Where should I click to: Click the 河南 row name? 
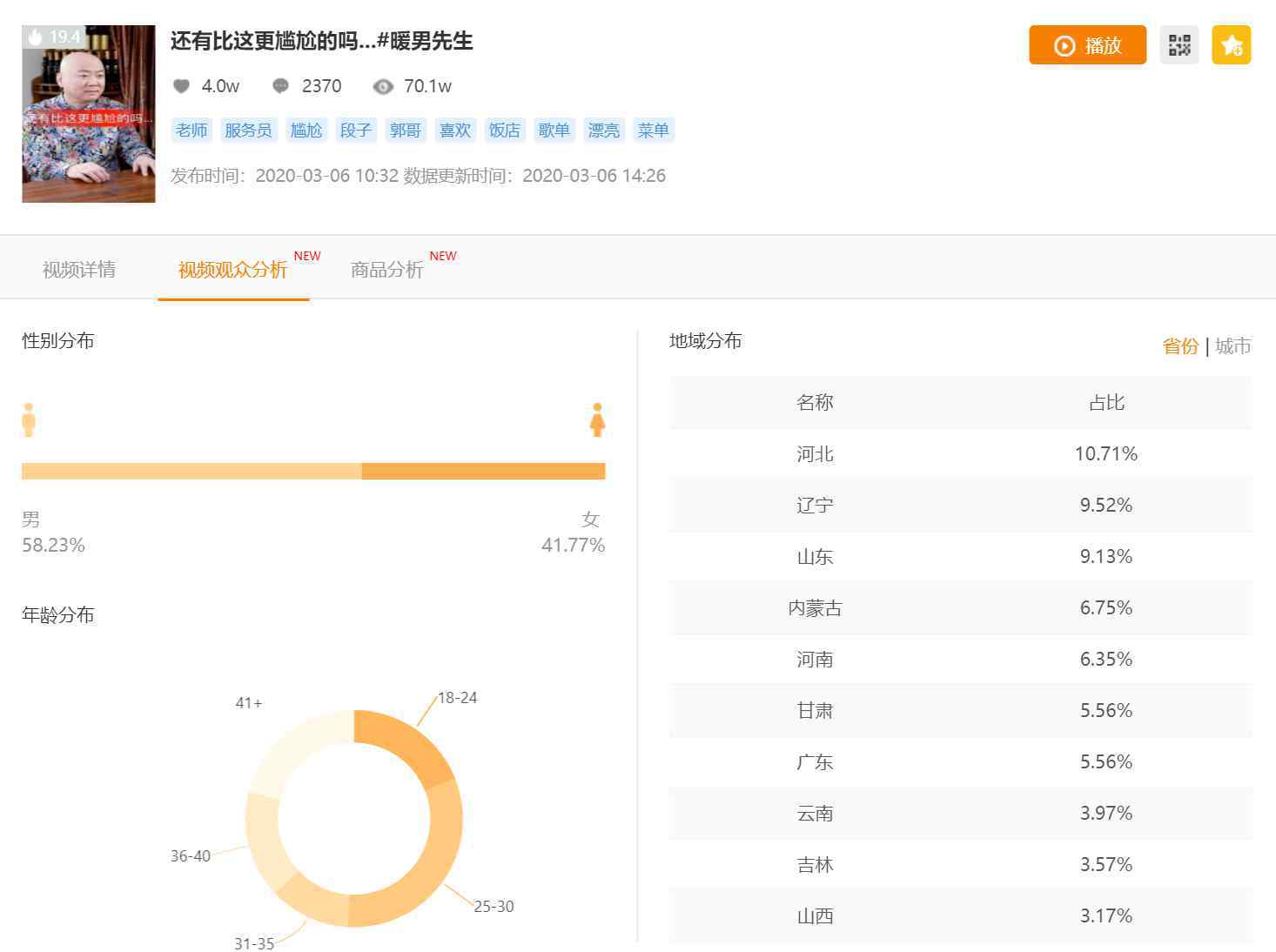pyautogui.click(x=815, y=660)
